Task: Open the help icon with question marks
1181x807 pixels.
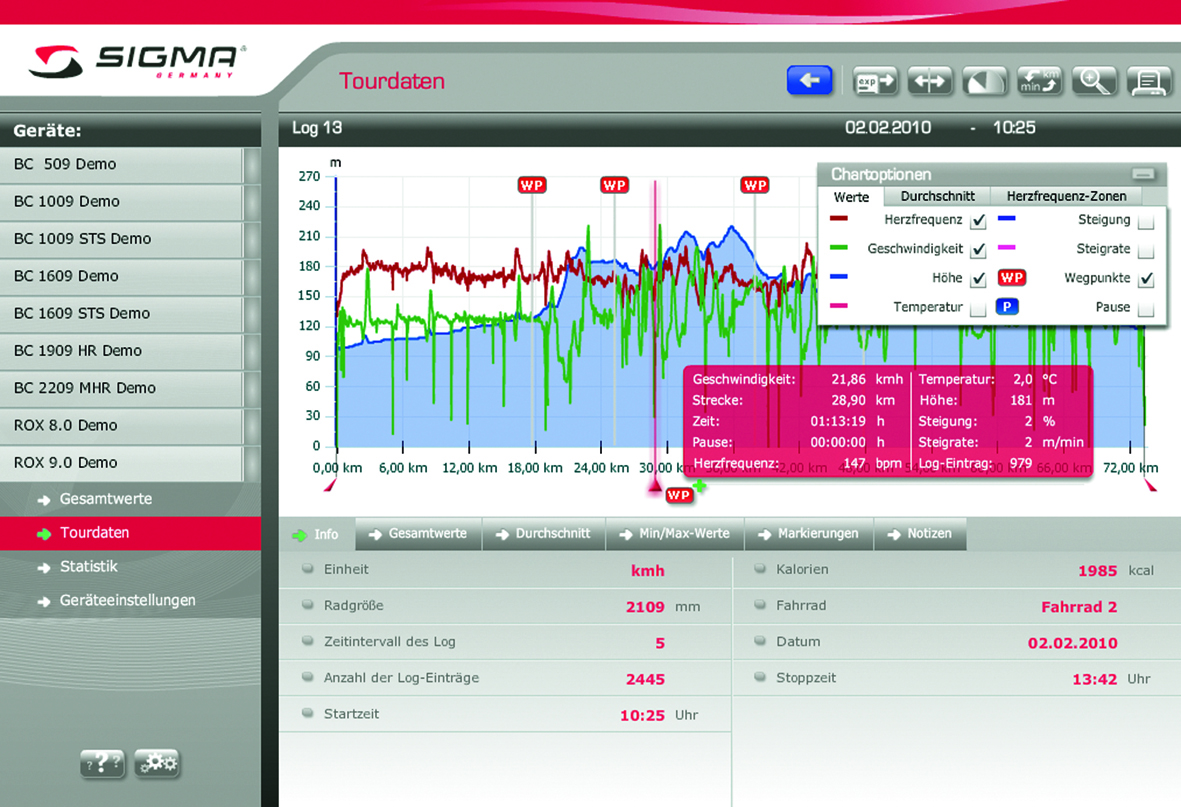Action: coord(102,763)
